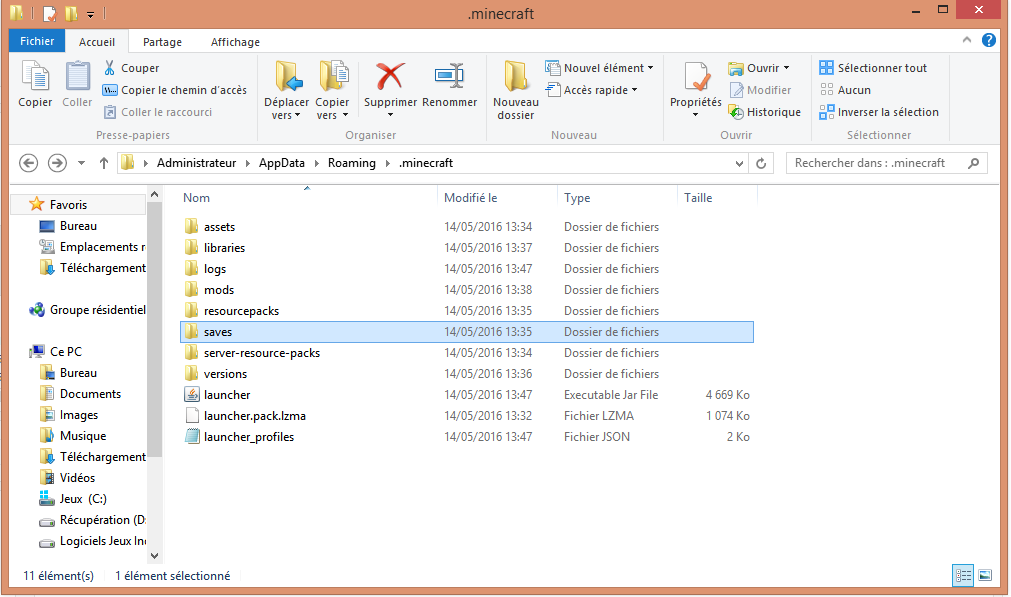
Task: Switch to the Affichage tab
Action: pos(235,42)
